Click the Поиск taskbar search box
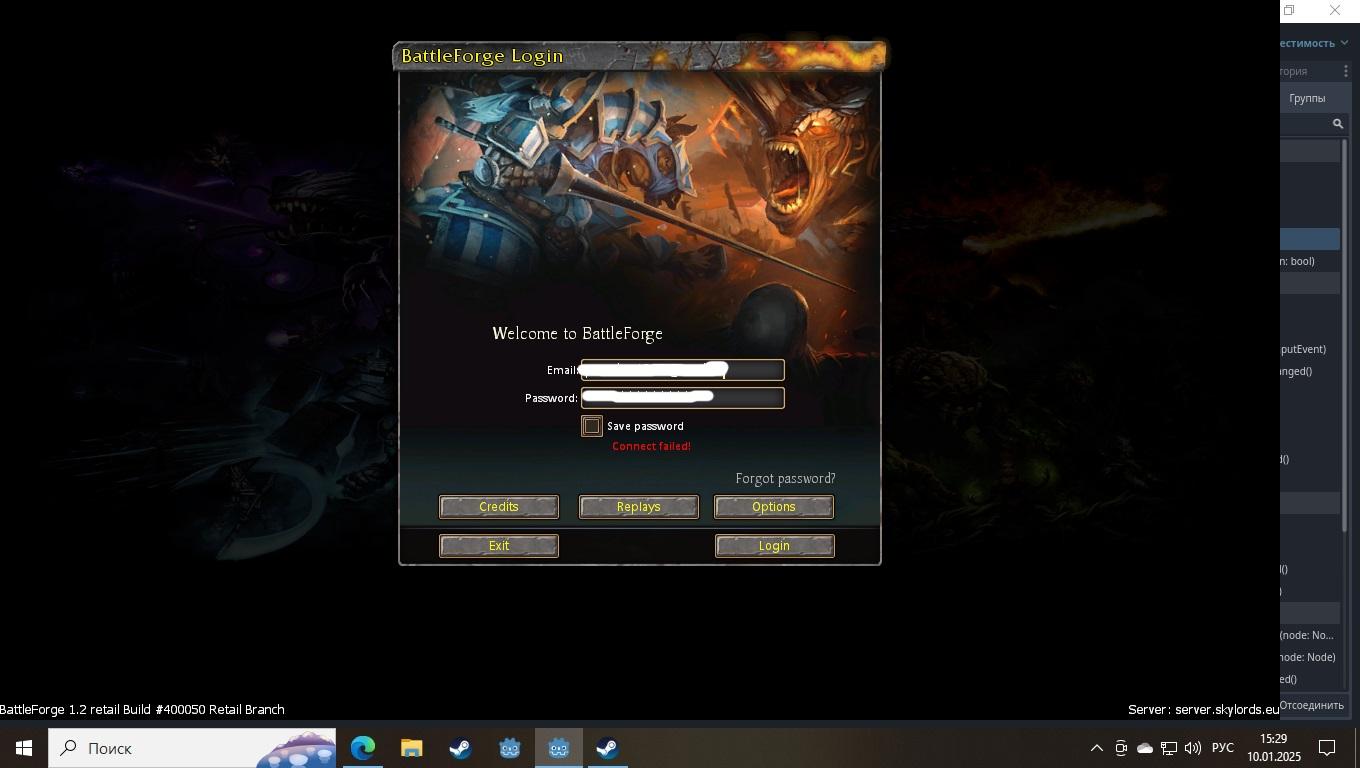Image resolution: width=1360 pixels, height=768 pixels. 192,748
